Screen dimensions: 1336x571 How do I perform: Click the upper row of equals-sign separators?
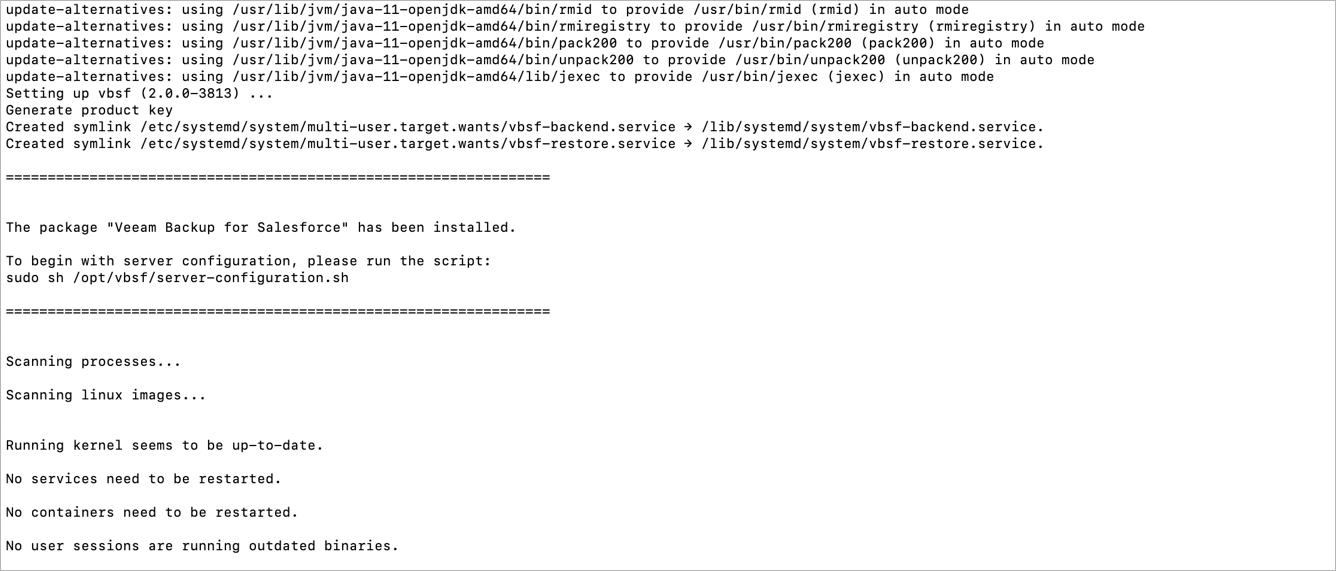point(278,178)
